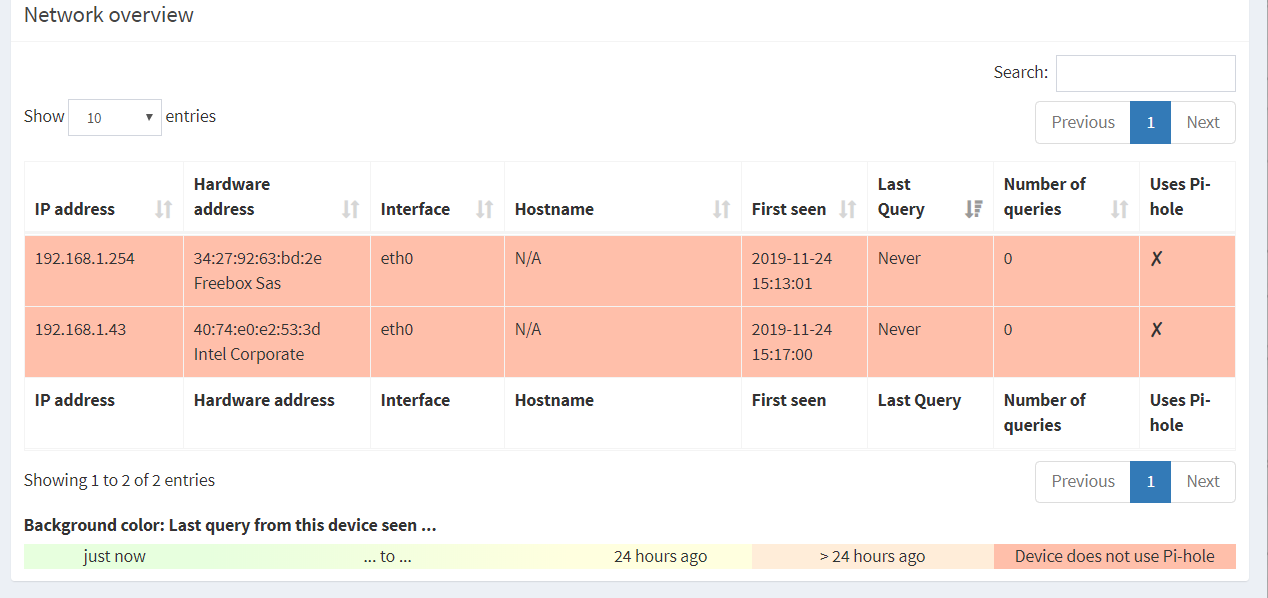Sort table by IP address icon
This screenshot has height=598, width=1268.
tap(164, 209)
